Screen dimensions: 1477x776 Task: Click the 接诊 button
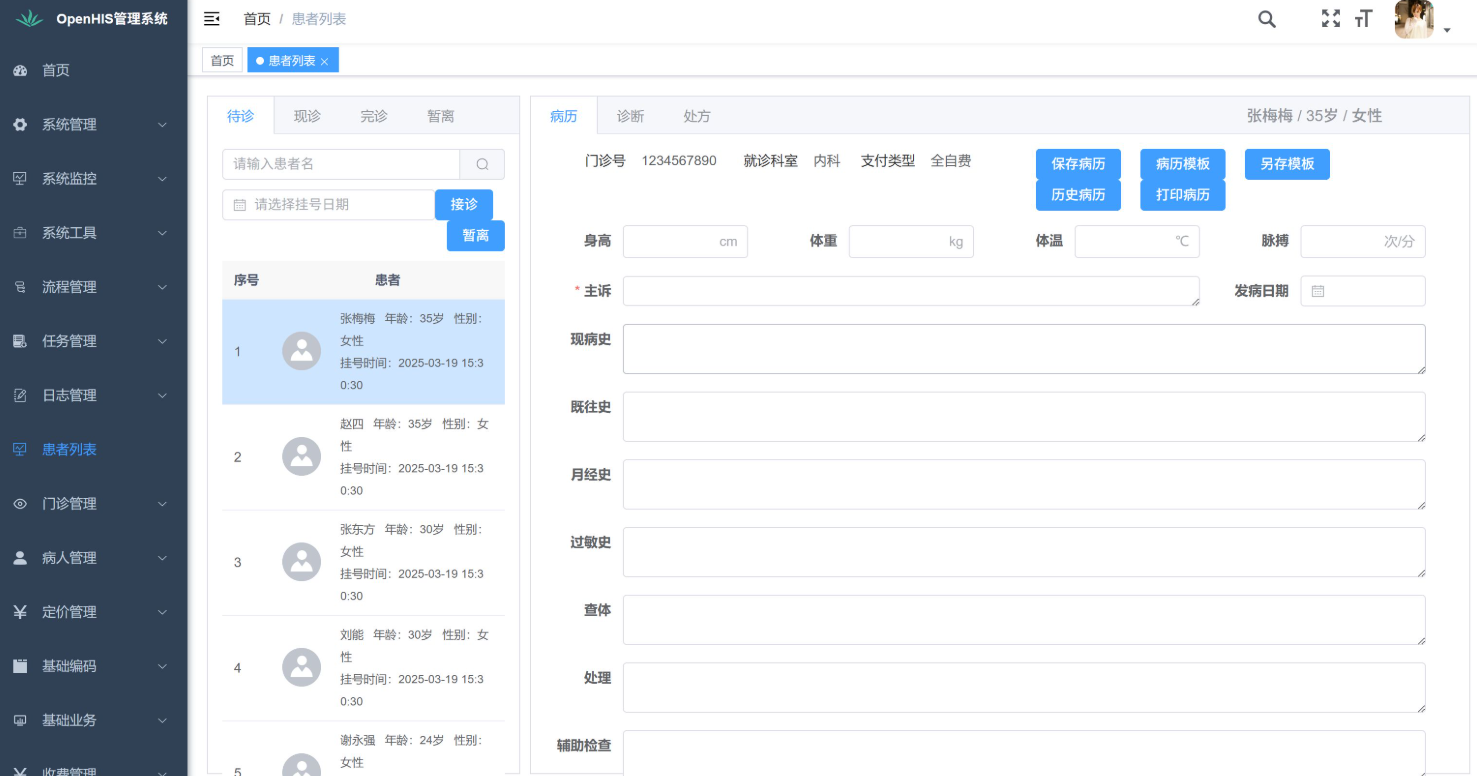point(464,205)
